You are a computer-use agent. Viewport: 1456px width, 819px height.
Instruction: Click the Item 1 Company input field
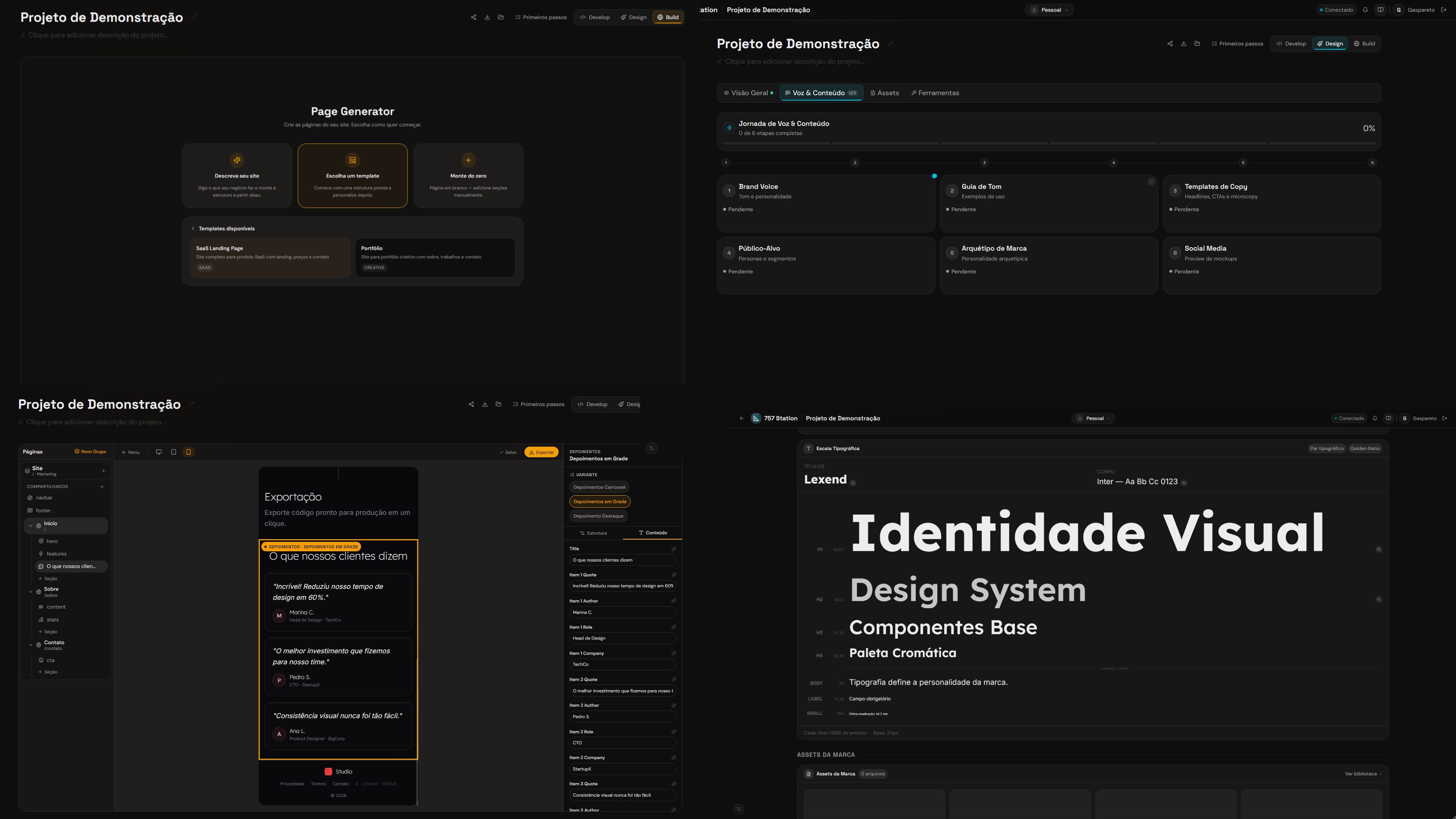[x=622, y=665]
